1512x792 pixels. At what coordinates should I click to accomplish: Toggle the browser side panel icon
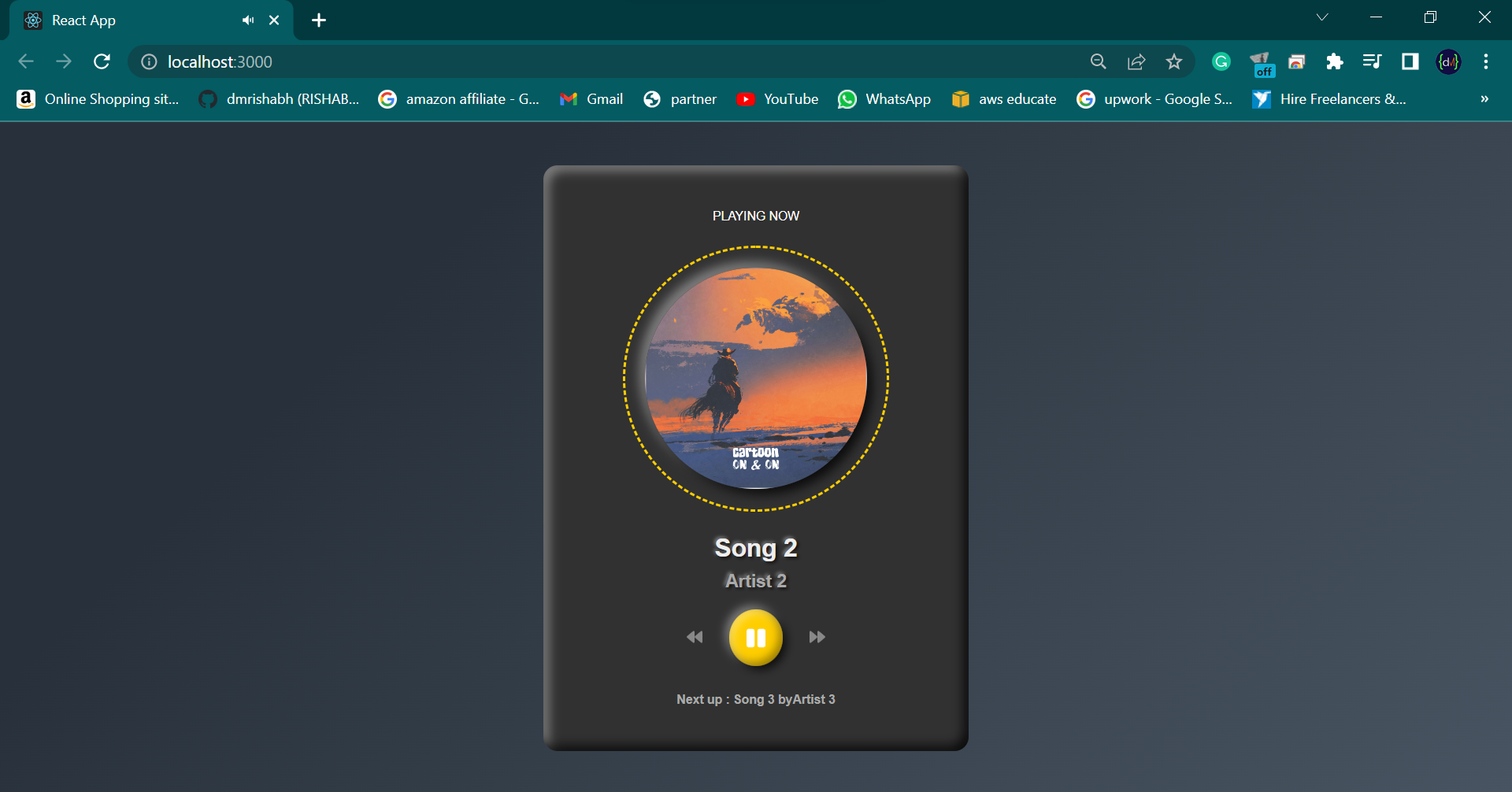(1410, 61)
